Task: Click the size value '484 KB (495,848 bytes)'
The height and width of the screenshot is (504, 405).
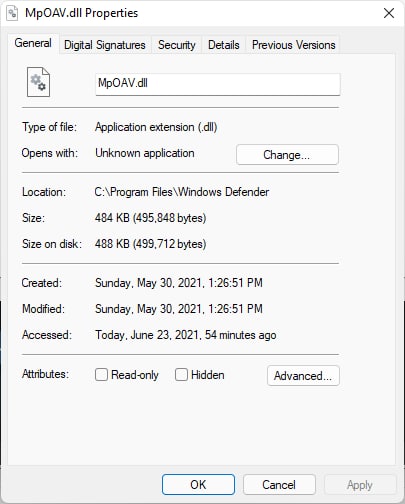Action: pos(150,218)
